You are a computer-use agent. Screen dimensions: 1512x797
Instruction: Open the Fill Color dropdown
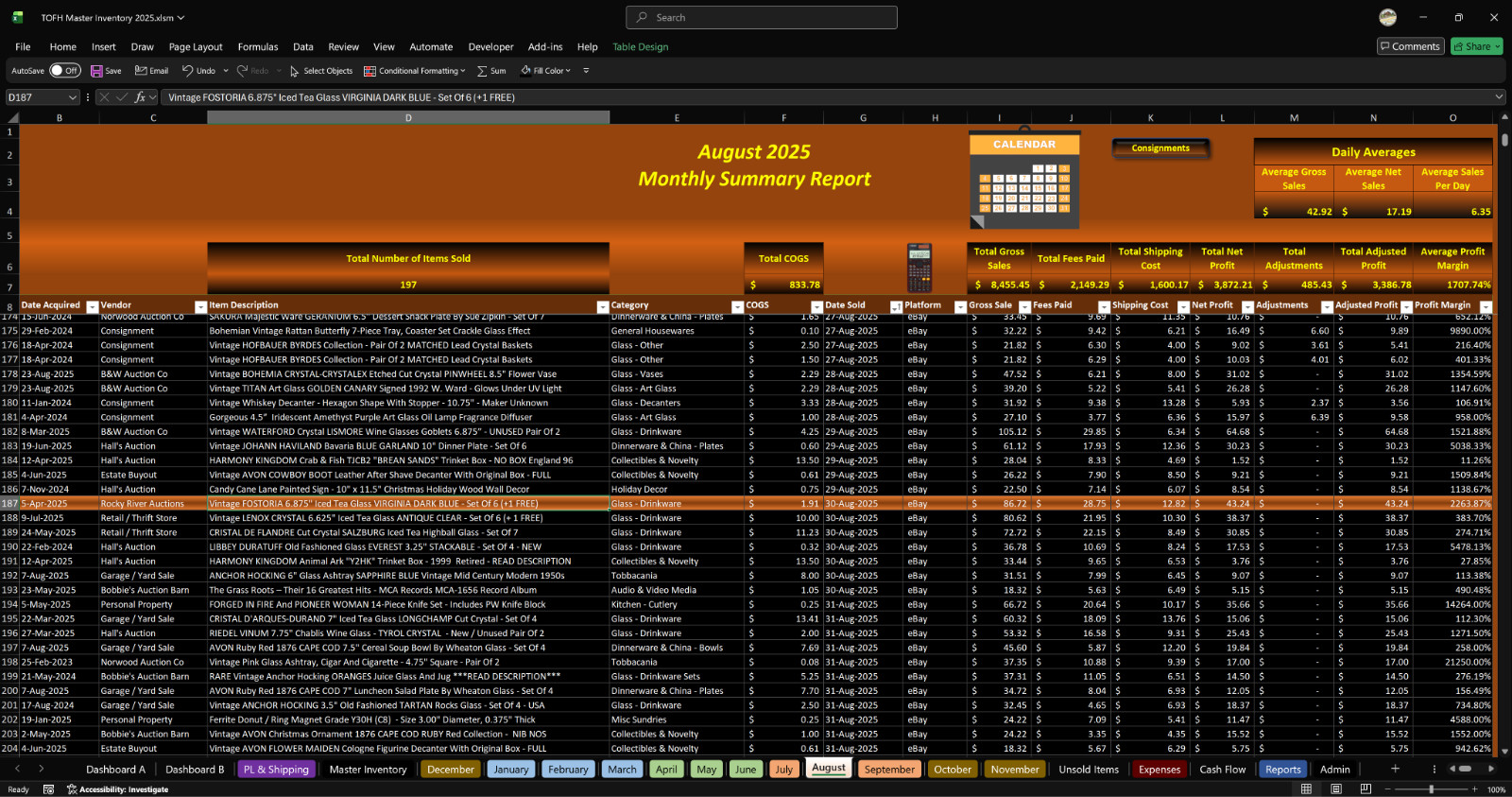click(x=567, y=71)
